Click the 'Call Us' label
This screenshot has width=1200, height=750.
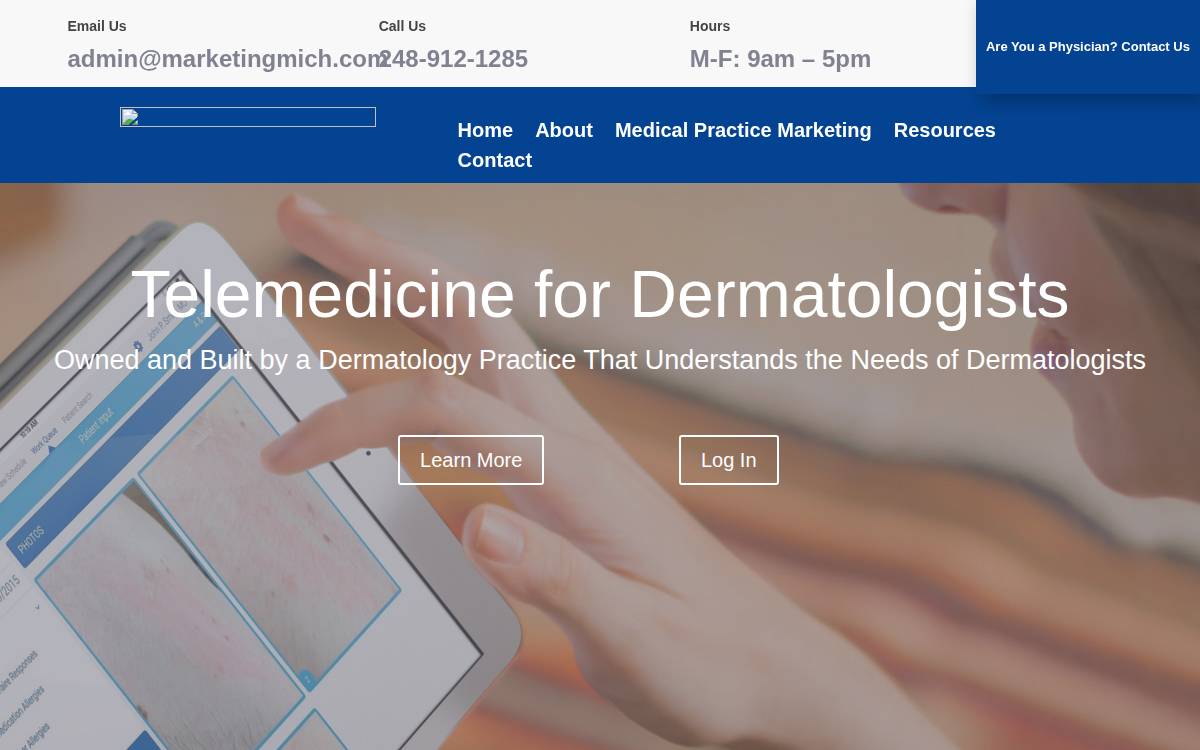click(402, 26)
